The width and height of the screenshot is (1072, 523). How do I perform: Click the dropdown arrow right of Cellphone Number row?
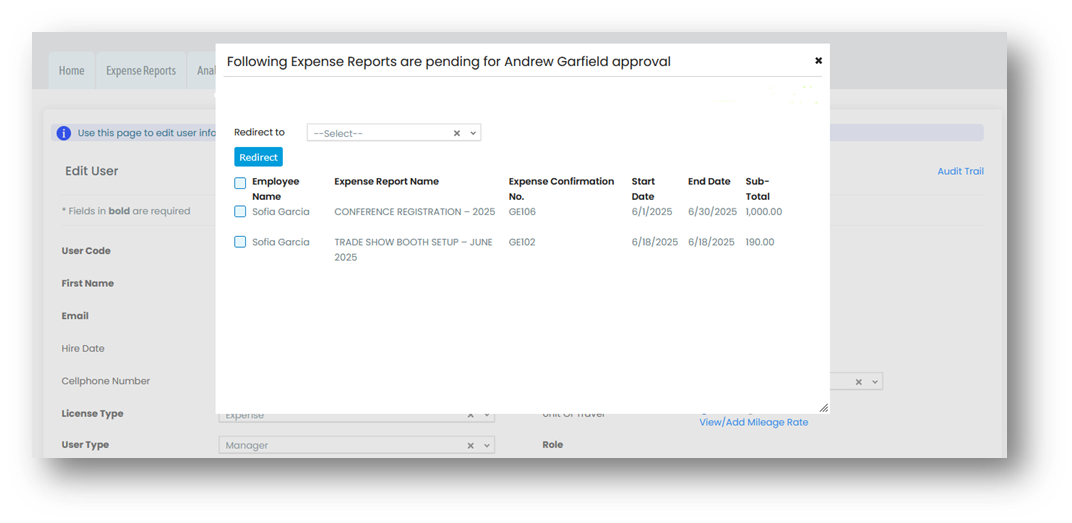pyautogui.click(x=875, y=382)
